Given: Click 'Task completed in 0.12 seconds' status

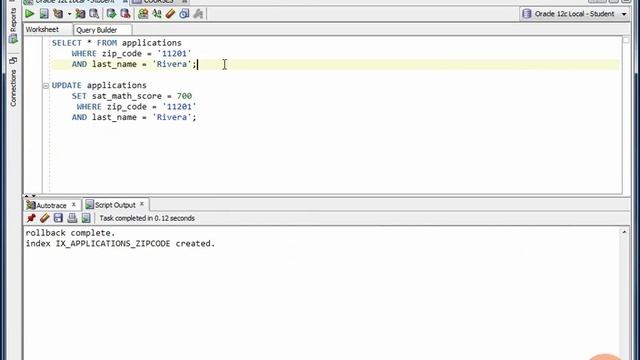Looking at the screenshot, I should [147, 218].
